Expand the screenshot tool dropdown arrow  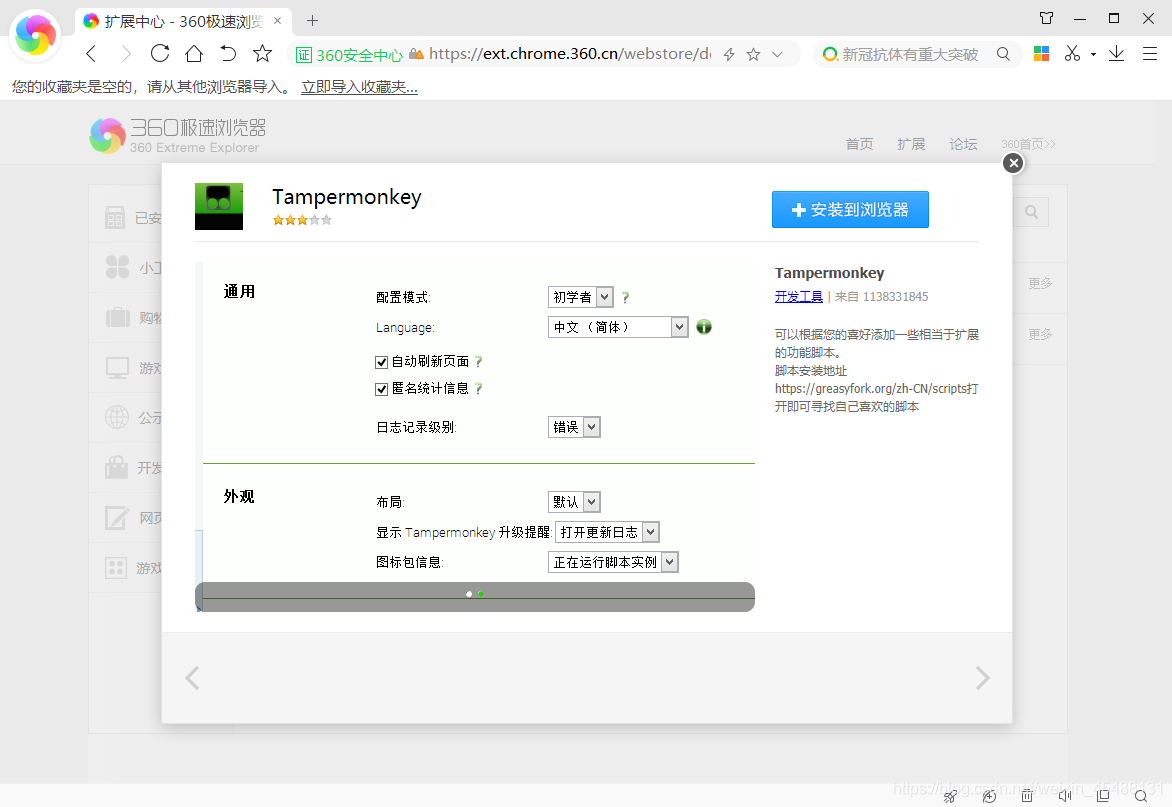point(1093,55)
